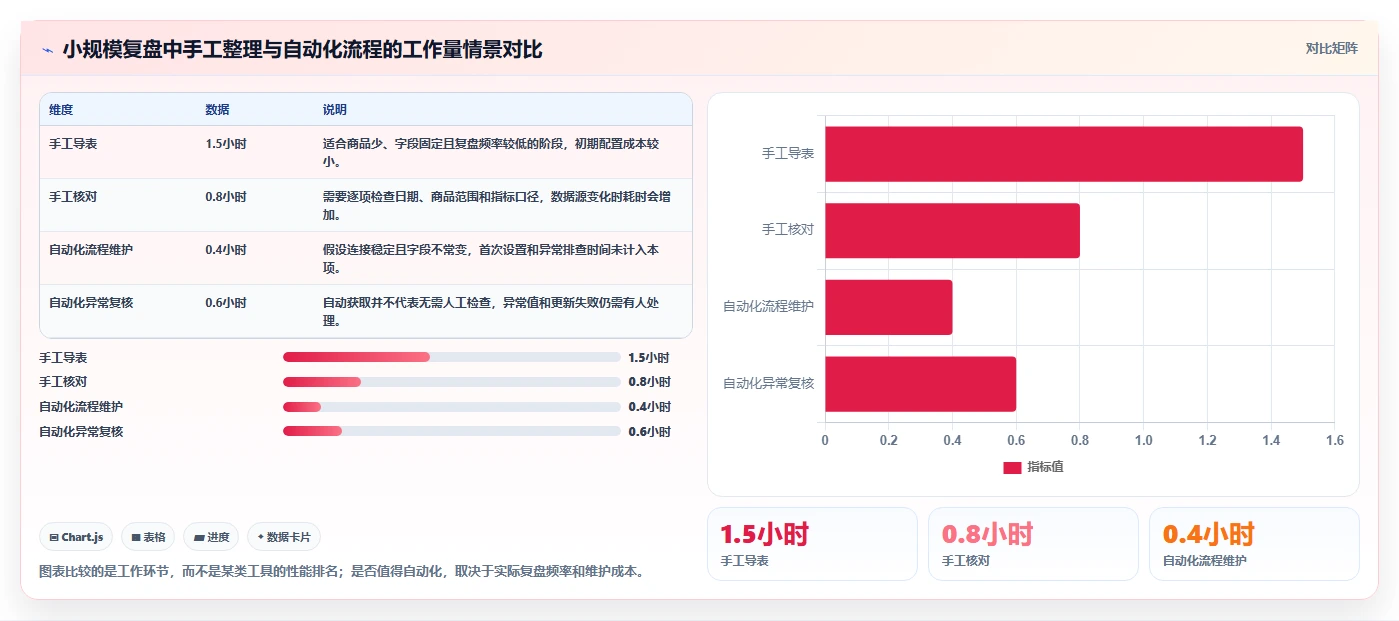Click the 数据 column header
Image resolution: width=1399 pixels, height=621 pixels.
(x=217, y=110)
